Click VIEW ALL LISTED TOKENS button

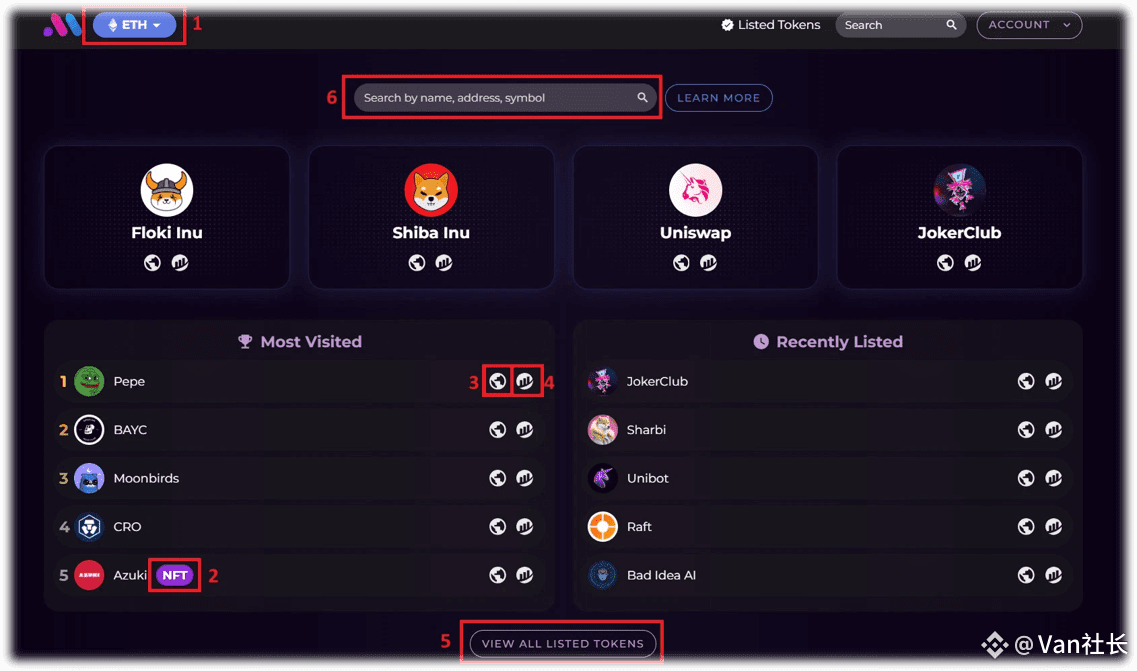pyautogui.click(x=563, y=643)
